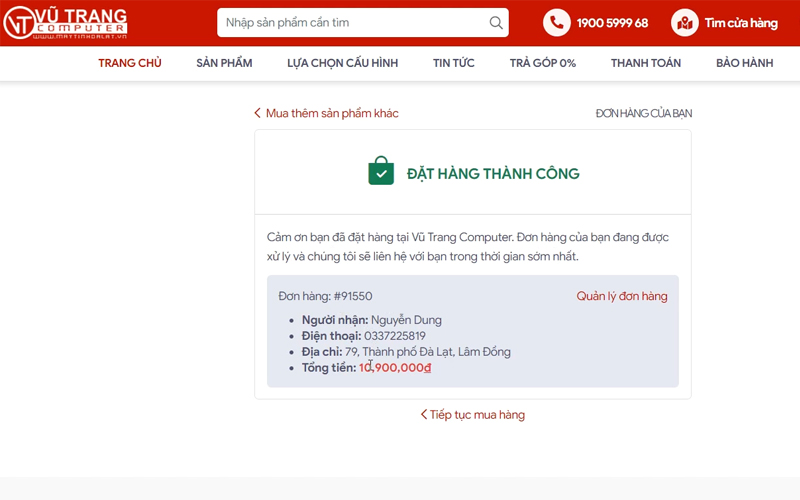
Task: Open the BẢO HÀNH menu item
Action: click(x=744, y=63)
